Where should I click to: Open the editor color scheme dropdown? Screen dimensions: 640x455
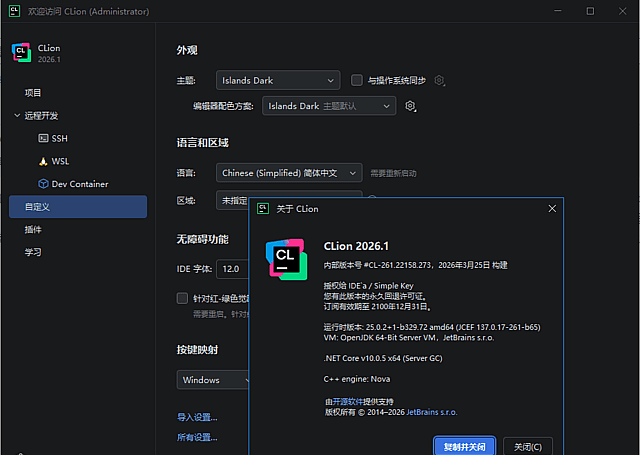tap(329, 106)
